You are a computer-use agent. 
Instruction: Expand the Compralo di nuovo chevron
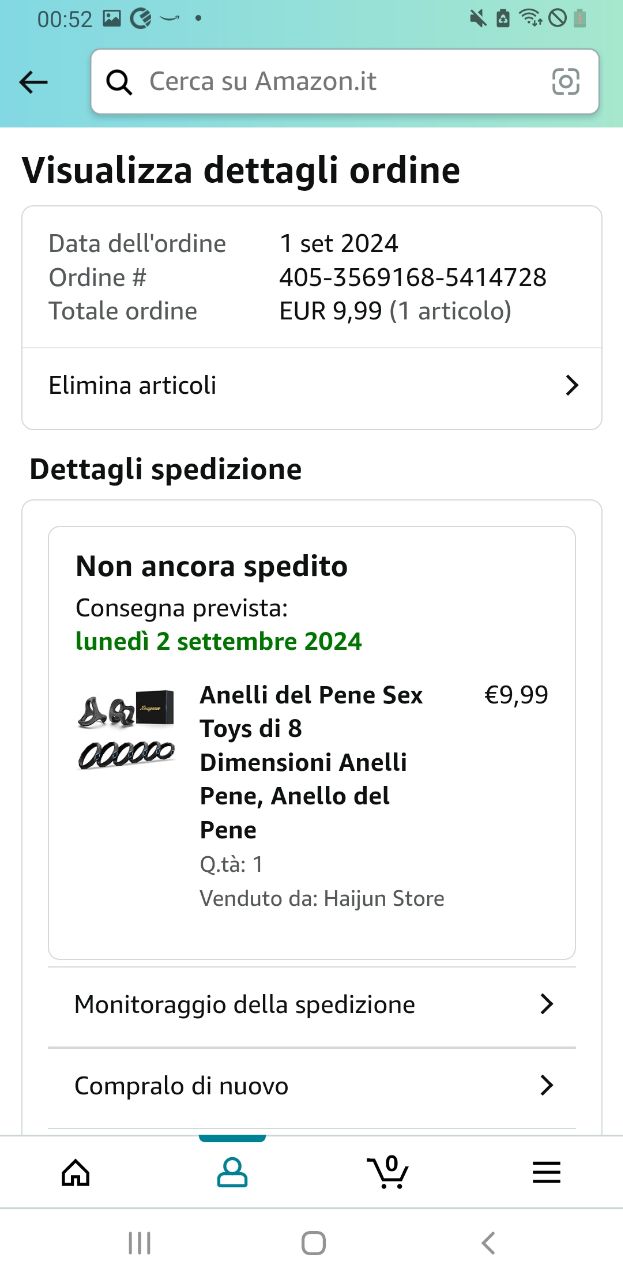pyautogui.click(x=546, y=1086)
